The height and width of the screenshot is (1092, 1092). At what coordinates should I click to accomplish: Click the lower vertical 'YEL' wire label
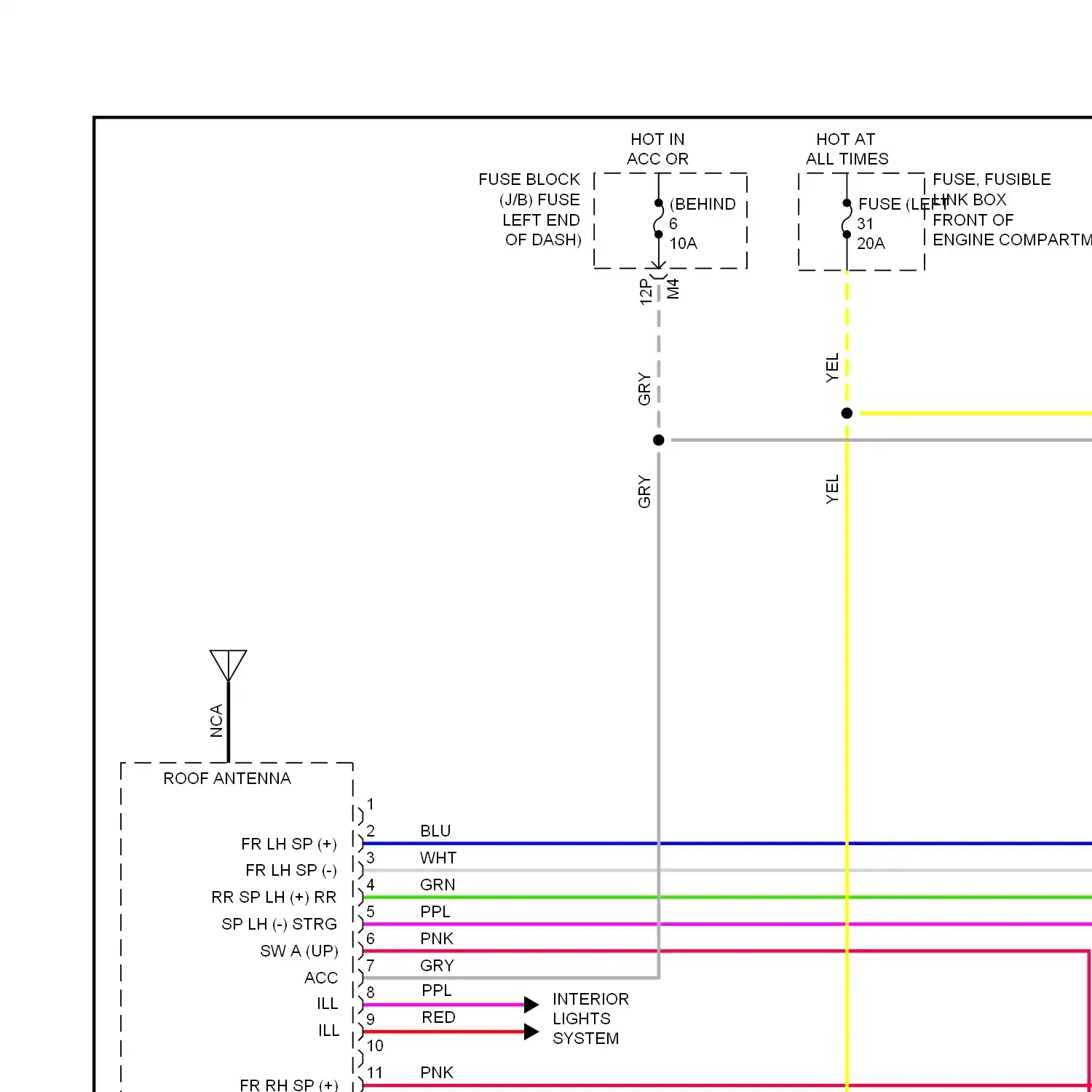(x=833, y=489)
